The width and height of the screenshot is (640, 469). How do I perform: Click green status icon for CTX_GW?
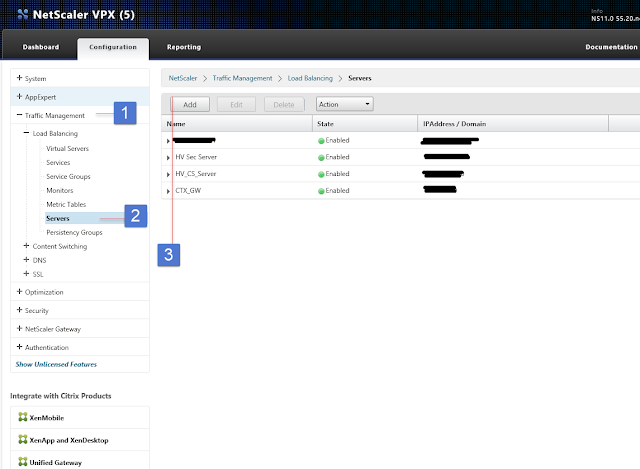(x=321, y=191)
